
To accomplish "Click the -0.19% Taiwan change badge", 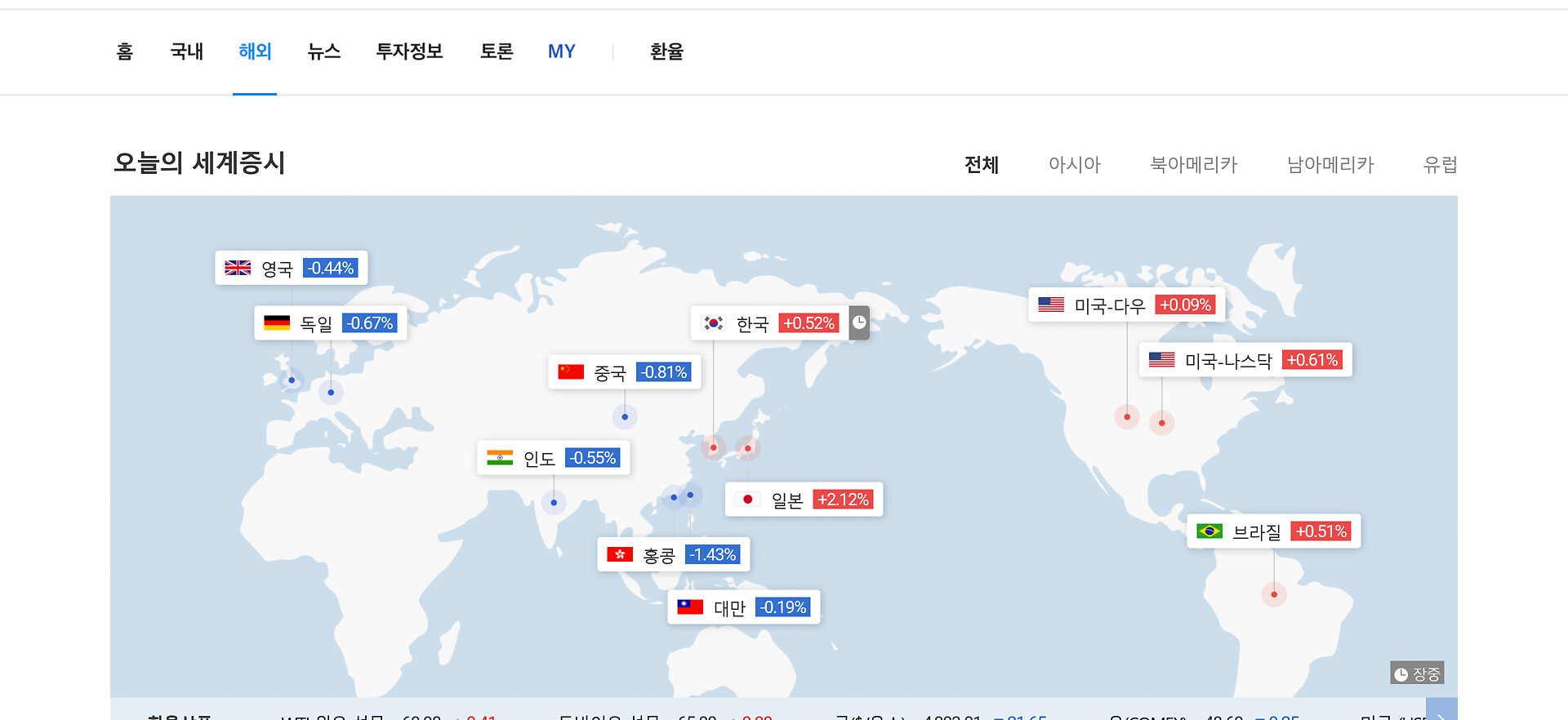I will pyautogui.click(x=783, y=607).
